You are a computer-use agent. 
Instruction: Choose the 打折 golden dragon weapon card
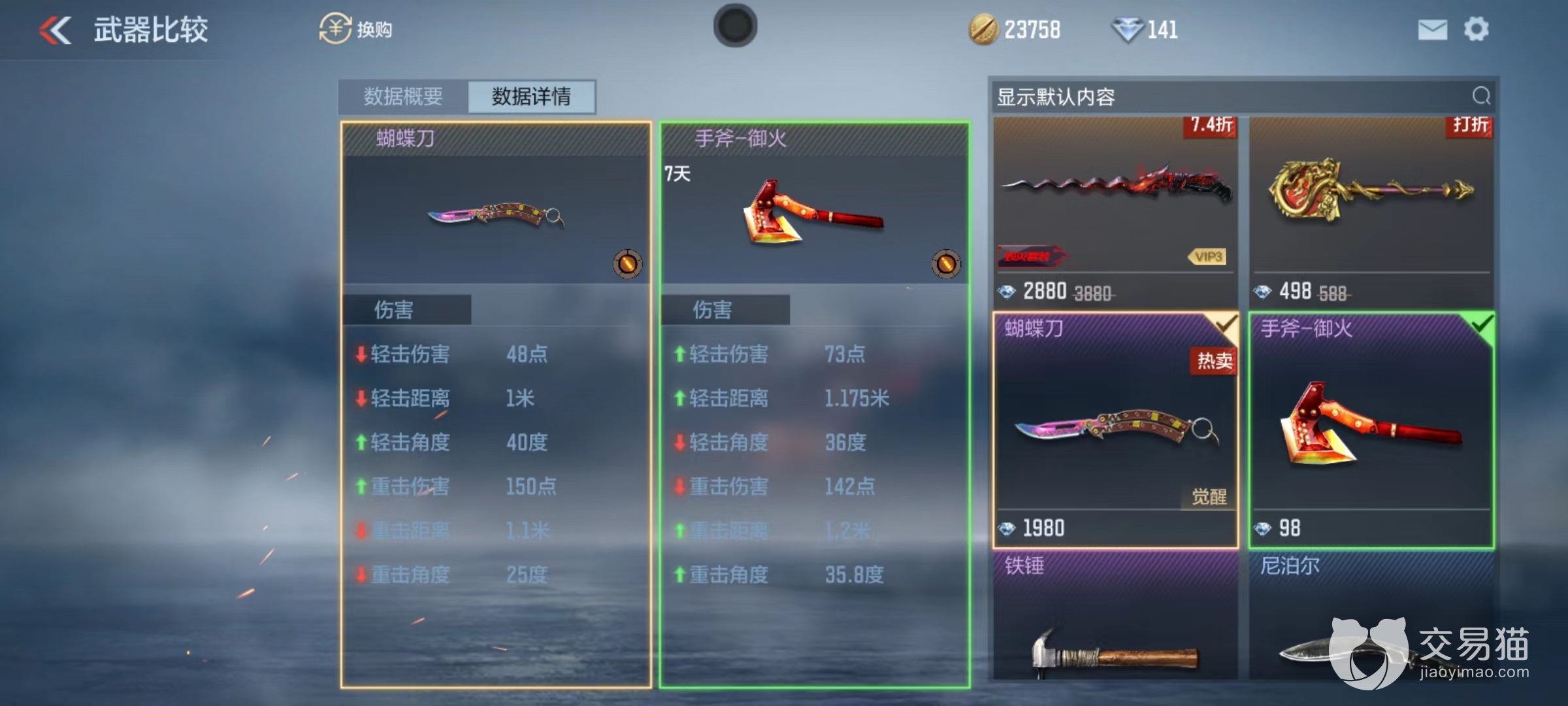pyautogui.click(x=1371, y=211)
